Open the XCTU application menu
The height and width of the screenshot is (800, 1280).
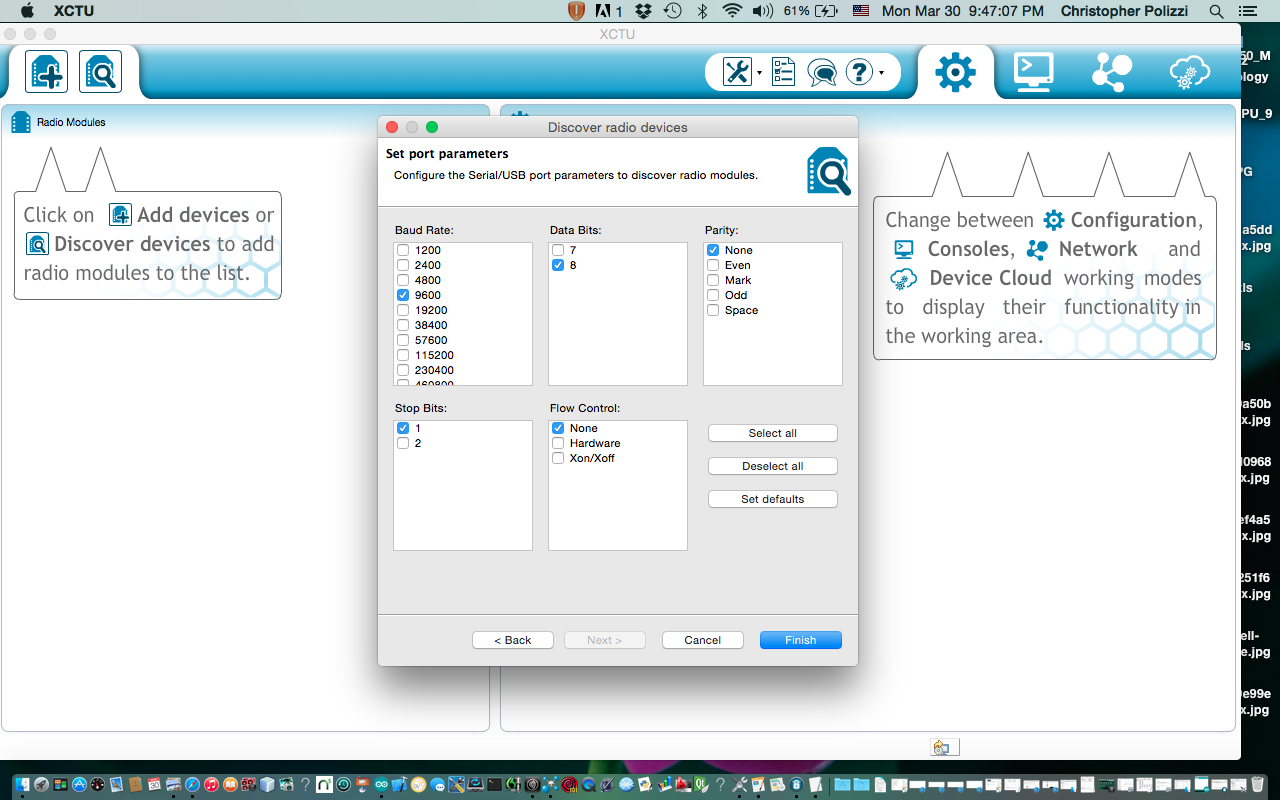pos(72,11)
